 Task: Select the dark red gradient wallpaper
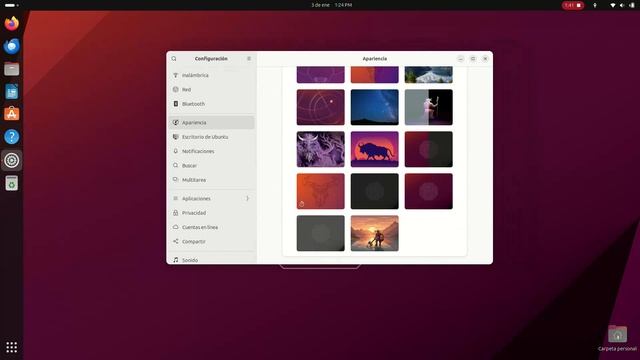[x=429, y=191]
